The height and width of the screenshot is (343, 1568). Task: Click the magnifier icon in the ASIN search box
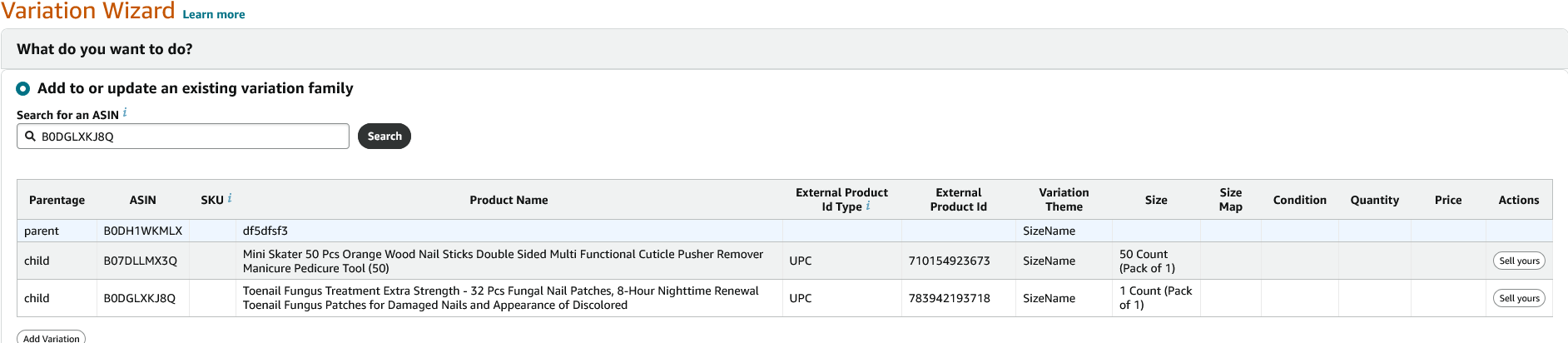pos(30,137)
